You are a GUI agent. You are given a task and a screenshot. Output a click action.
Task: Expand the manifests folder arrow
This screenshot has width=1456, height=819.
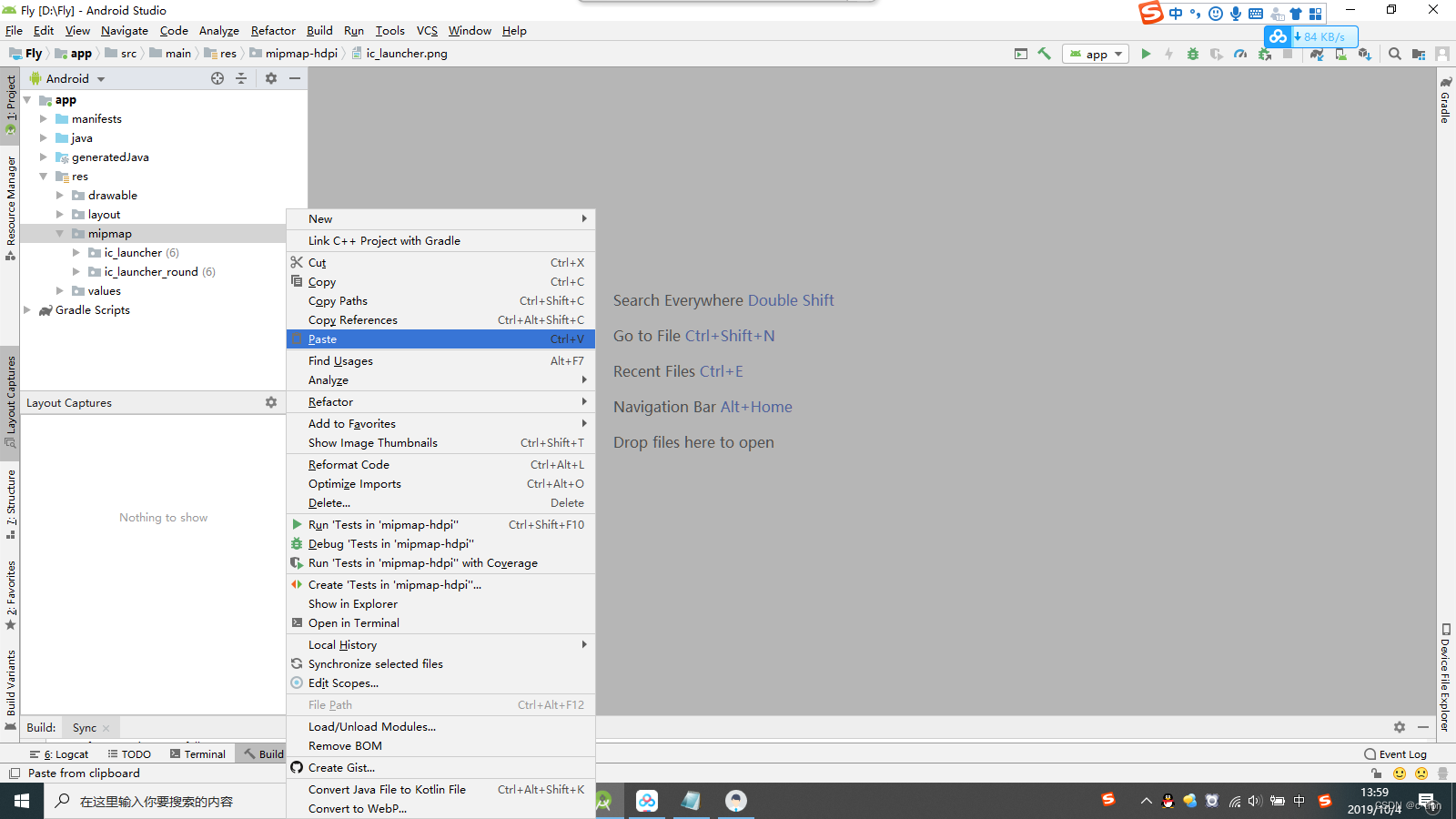click(x=43, y=118)
